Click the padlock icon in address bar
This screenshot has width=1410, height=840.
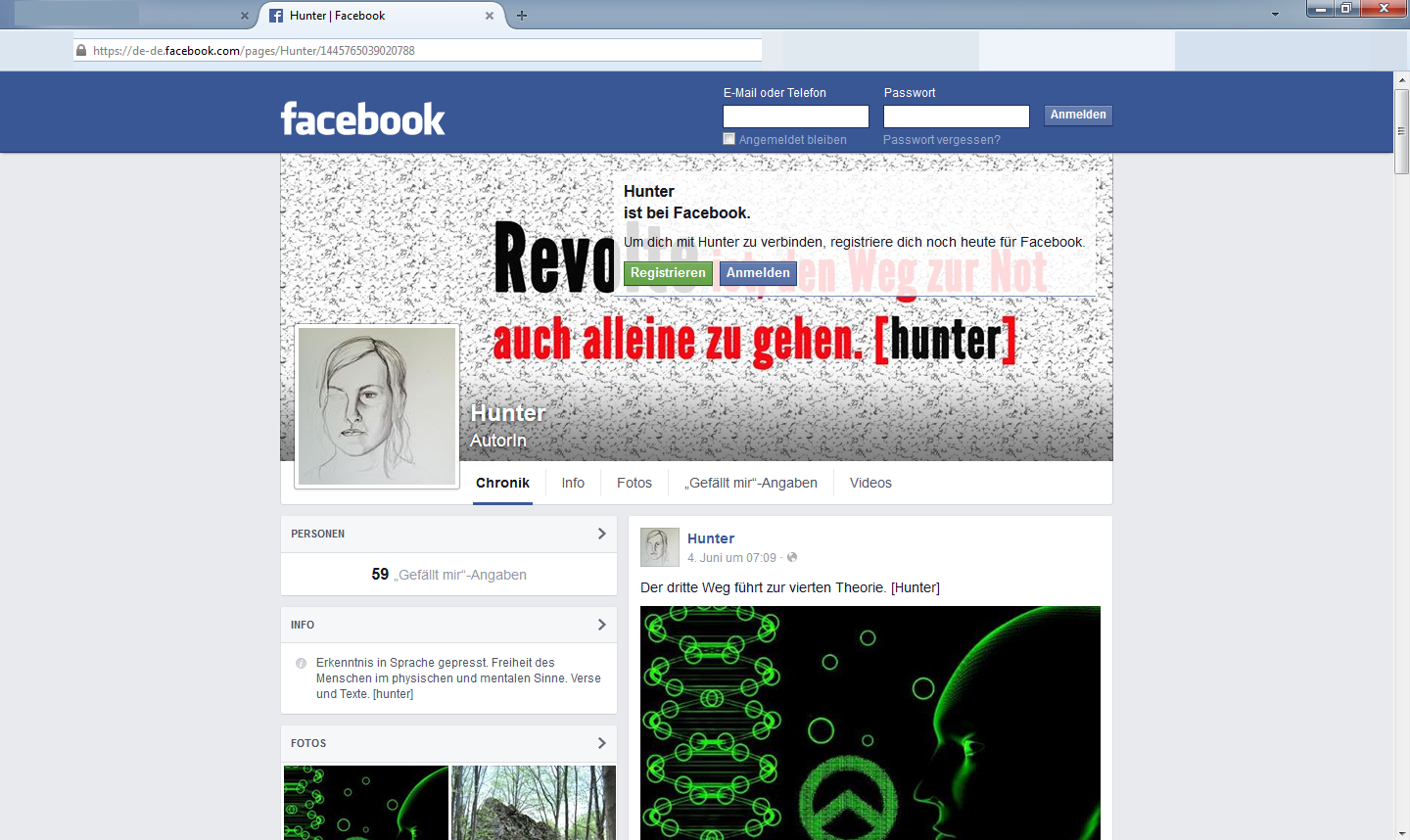(x=81, y=50)
